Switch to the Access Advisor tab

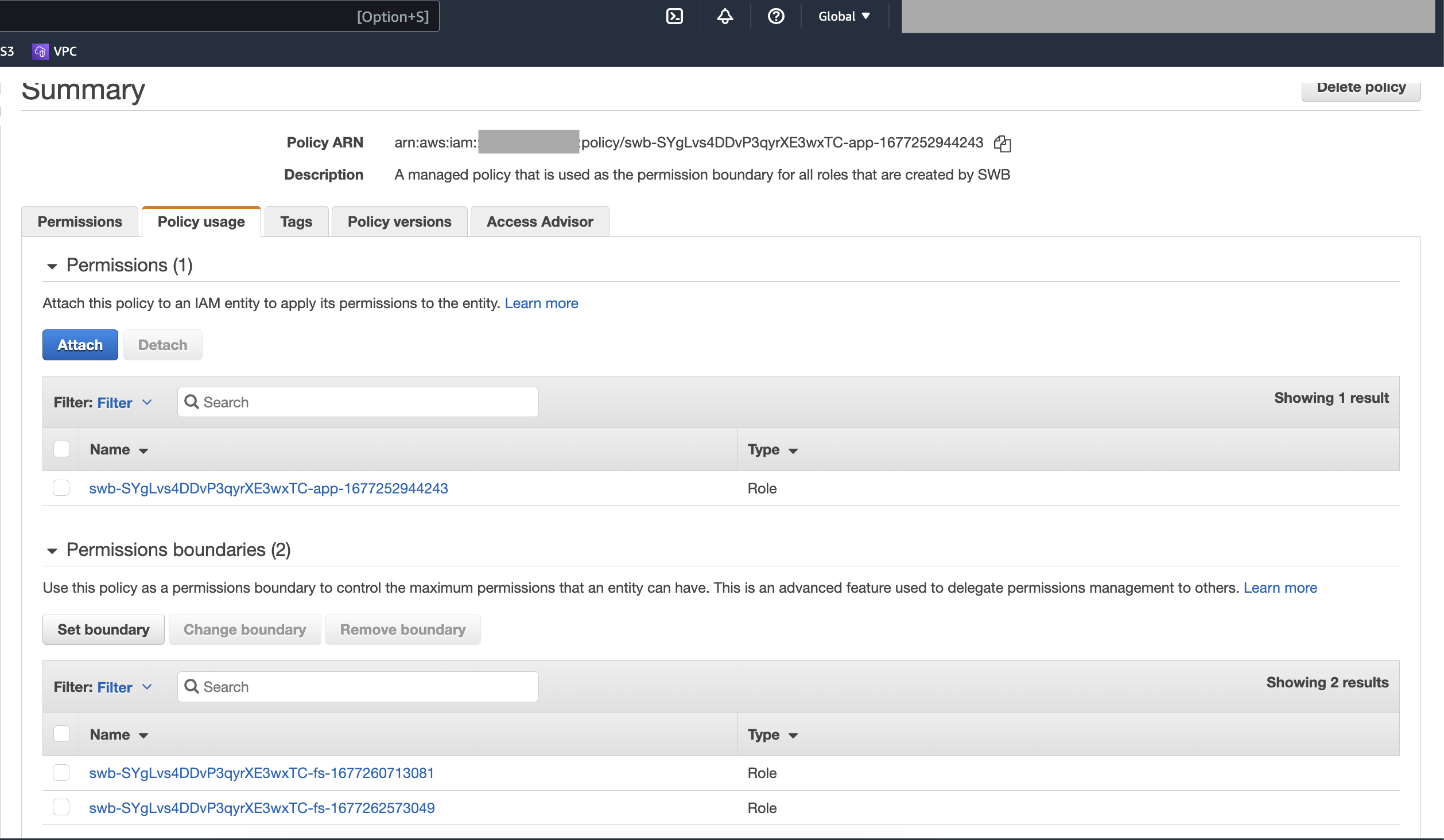539,221
